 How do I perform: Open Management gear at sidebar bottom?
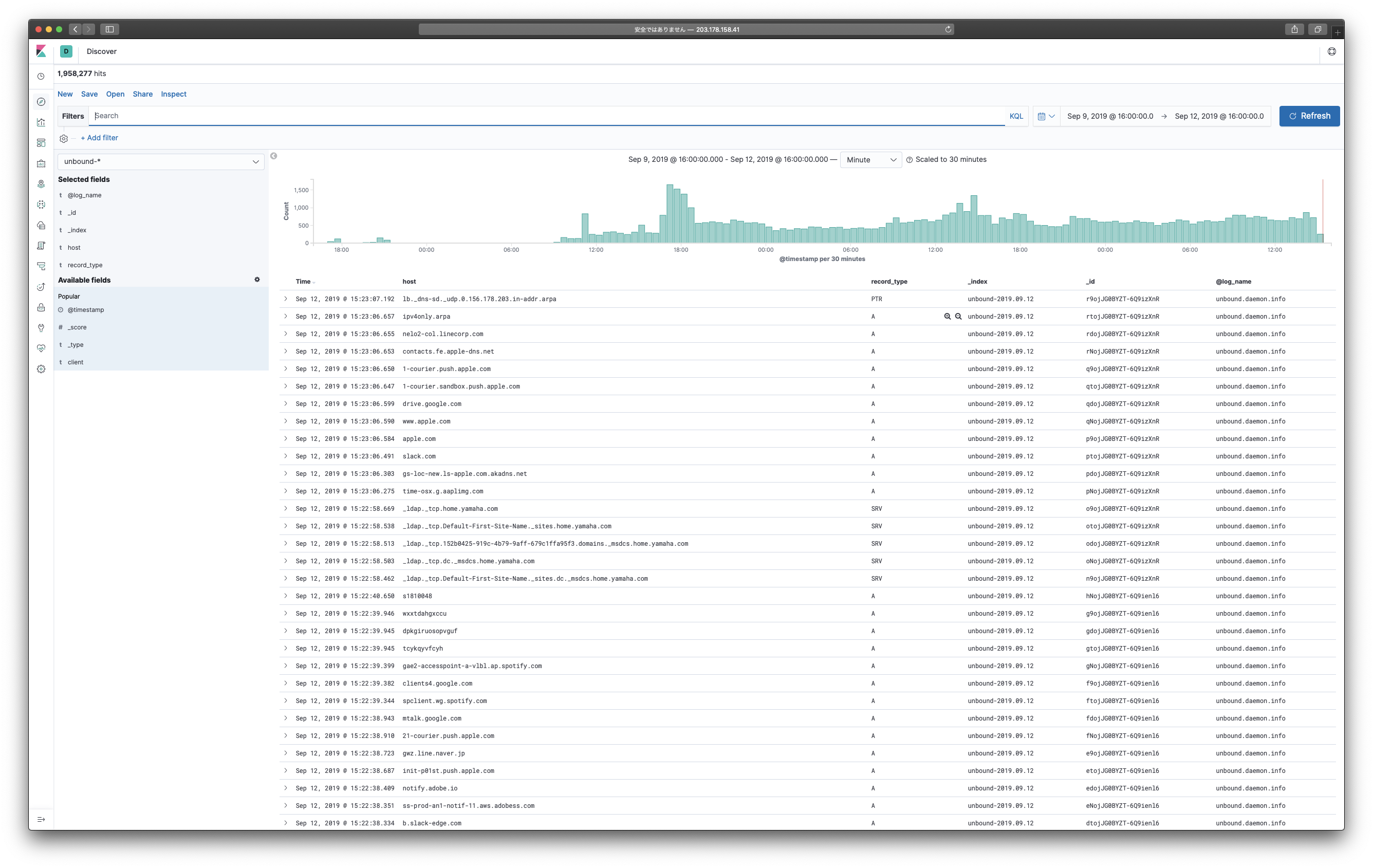41,369
